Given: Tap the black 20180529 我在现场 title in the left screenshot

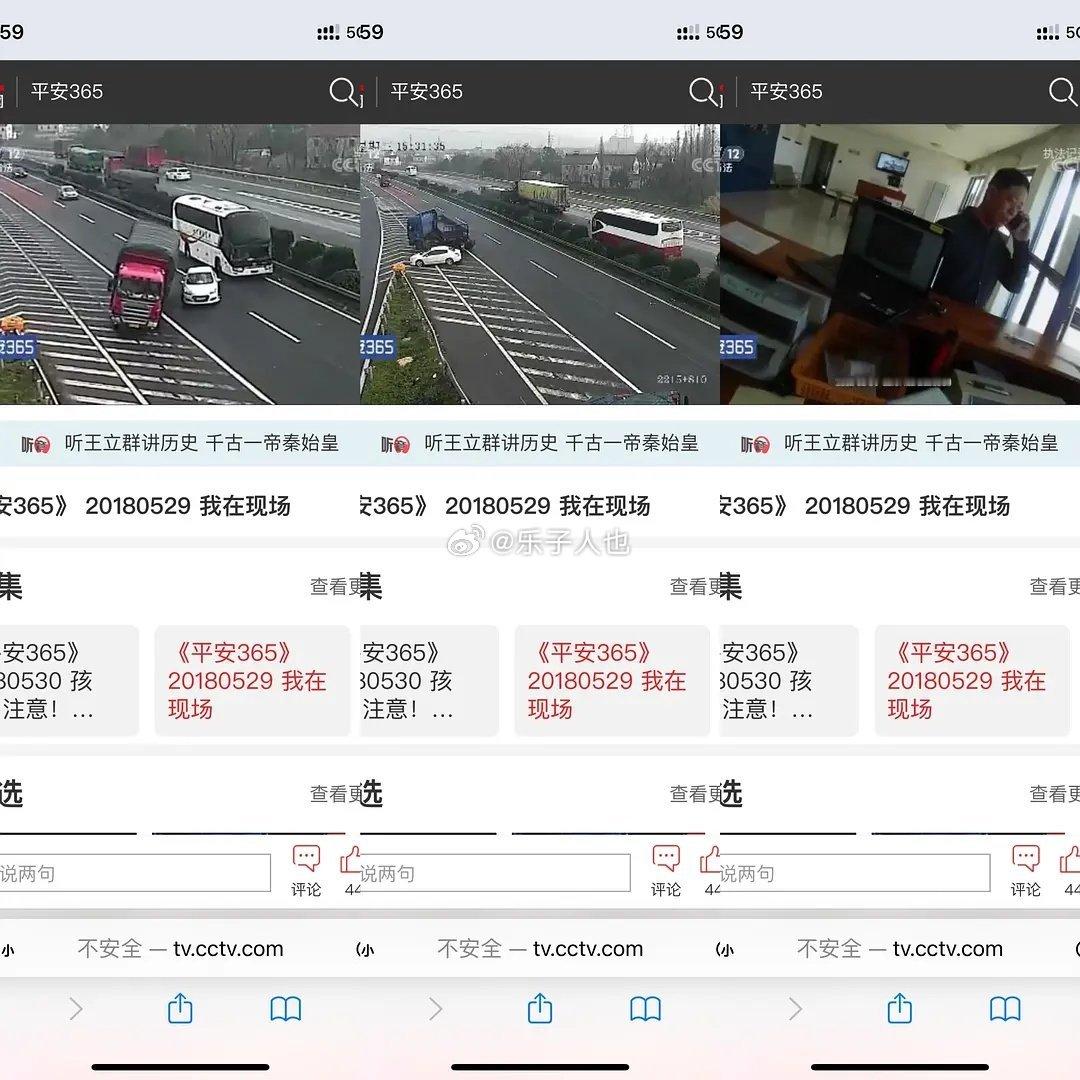Looking at the screenshot, I should pos(188,506).
